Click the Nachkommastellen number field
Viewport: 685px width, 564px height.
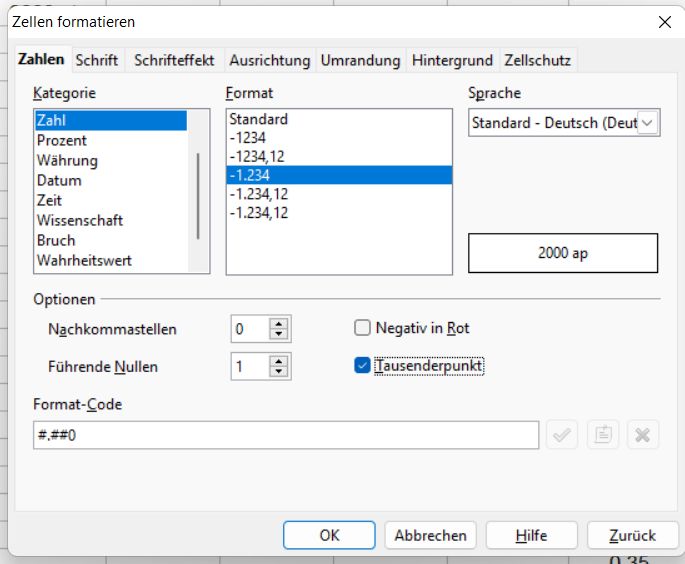pos(250,329)
